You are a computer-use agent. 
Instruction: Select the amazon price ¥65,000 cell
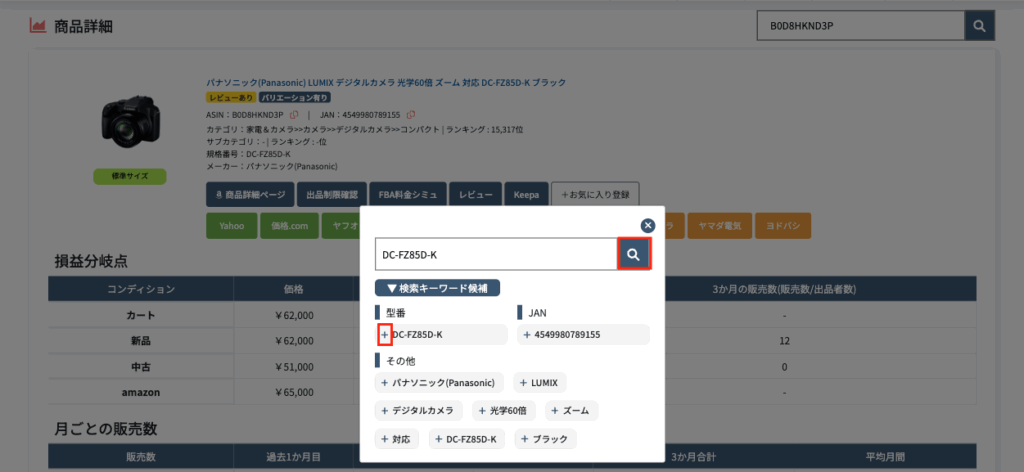pyautogui.click(x=294, y=393)
